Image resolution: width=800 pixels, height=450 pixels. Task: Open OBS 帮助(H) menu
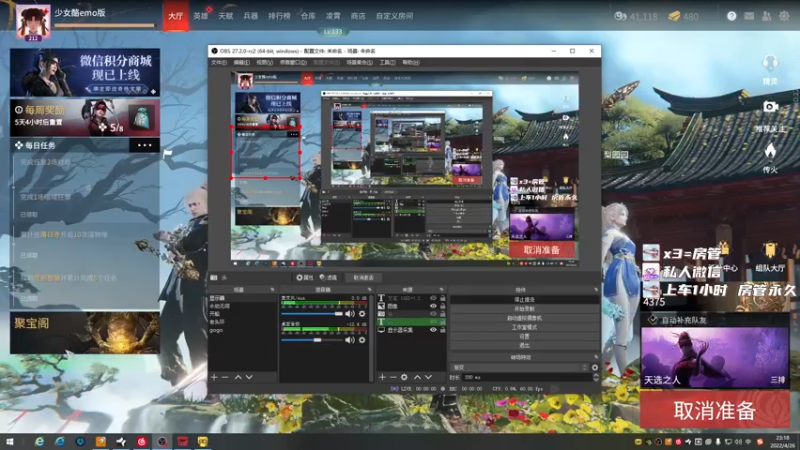click(411, 63)
